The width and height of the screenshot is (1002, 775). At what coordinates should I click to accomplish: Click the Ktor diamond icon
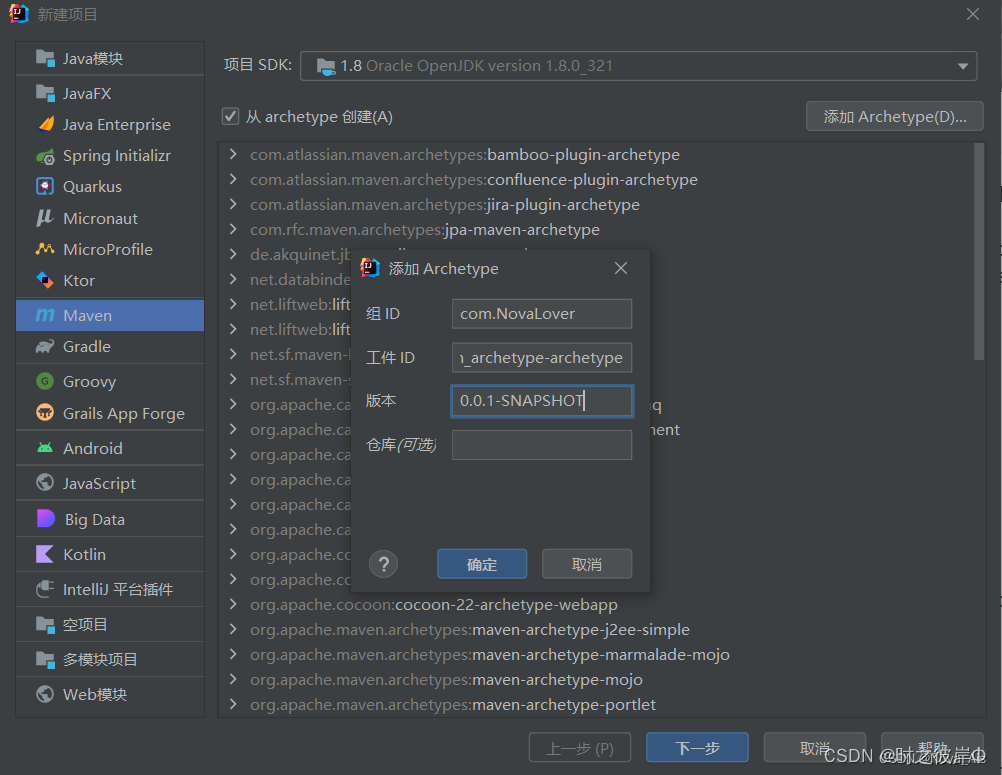click(45, 280)
